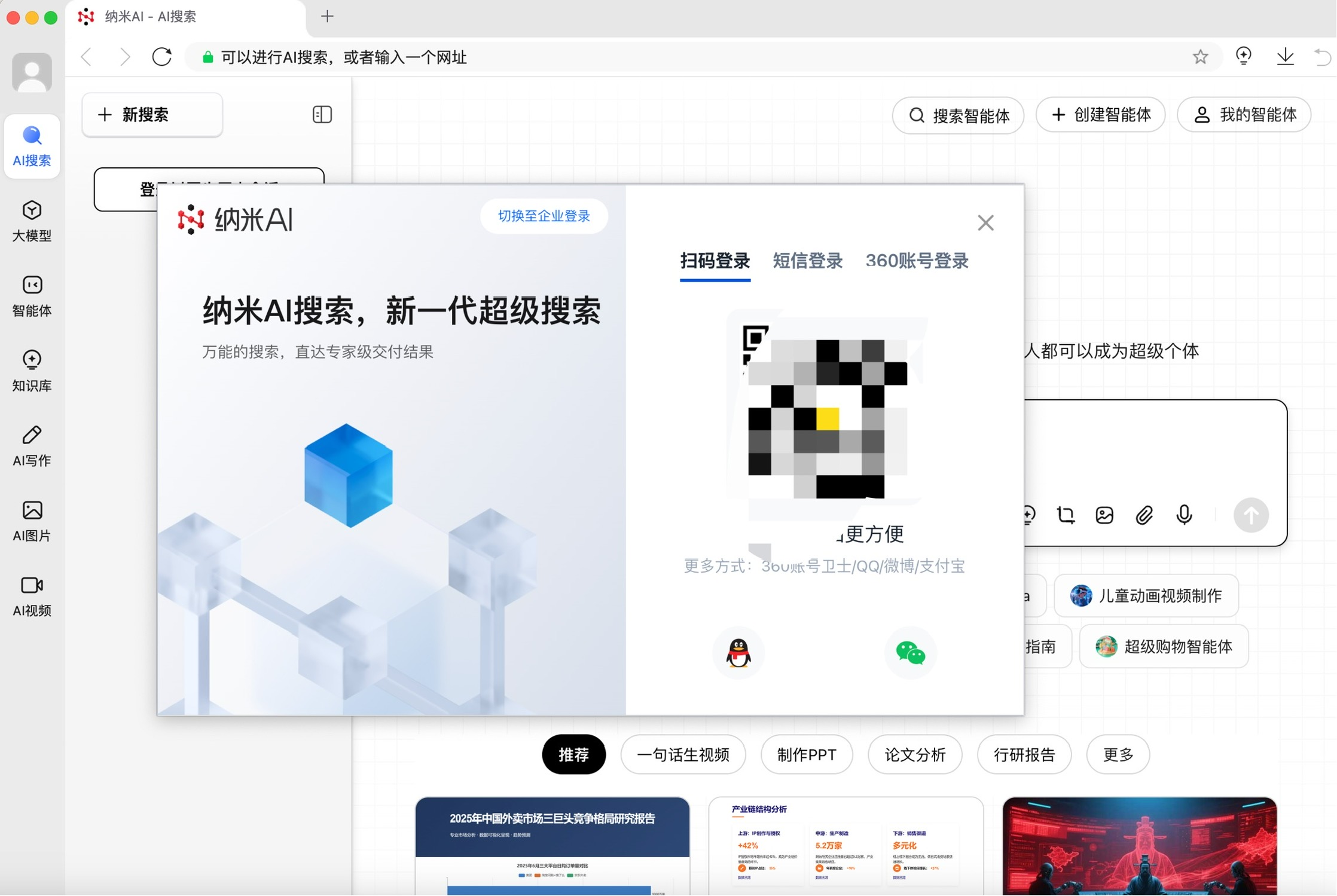Viewport: 1337px width, 896px height.
Task: Open the 外卖市场 research report thumbnail
Action: coord(552,846)
